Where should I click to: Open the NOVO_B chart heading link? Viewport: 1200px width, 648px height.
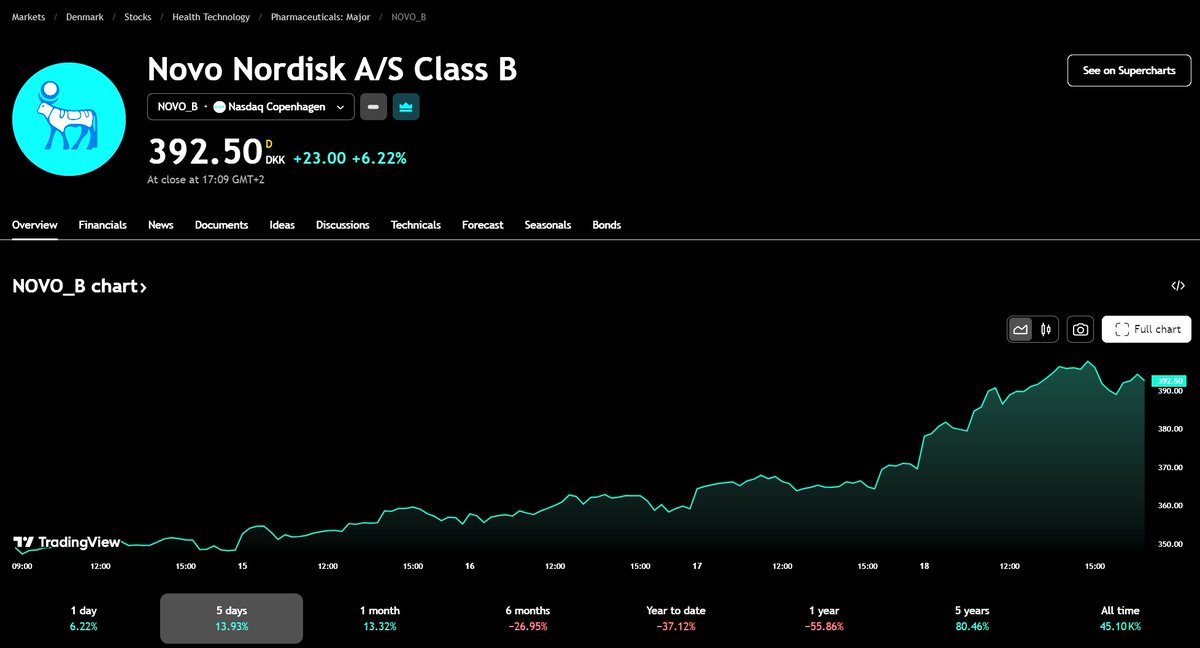click(79, 287)
